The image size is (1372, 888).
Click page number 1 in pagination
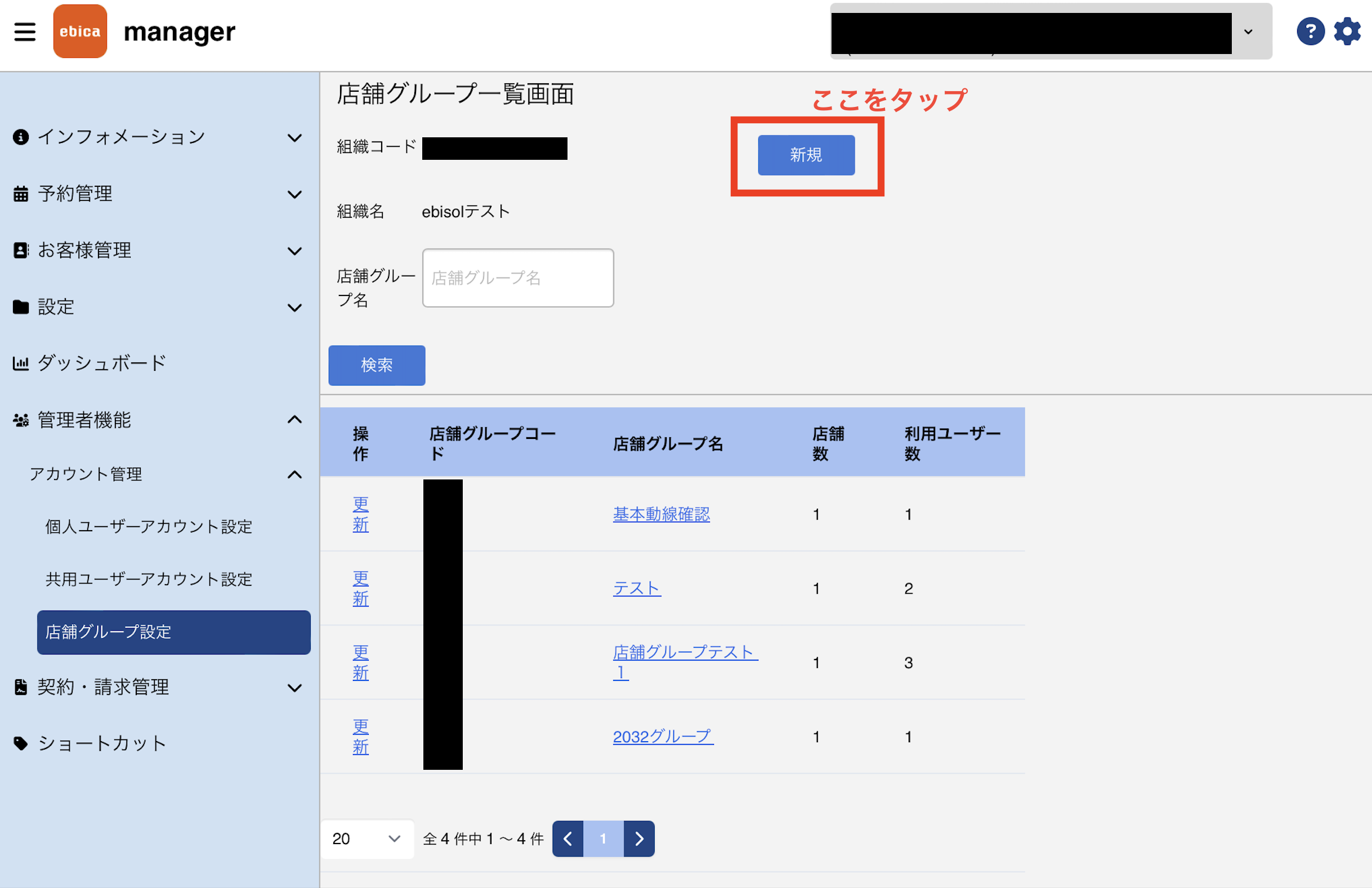(x=603, y=839)
